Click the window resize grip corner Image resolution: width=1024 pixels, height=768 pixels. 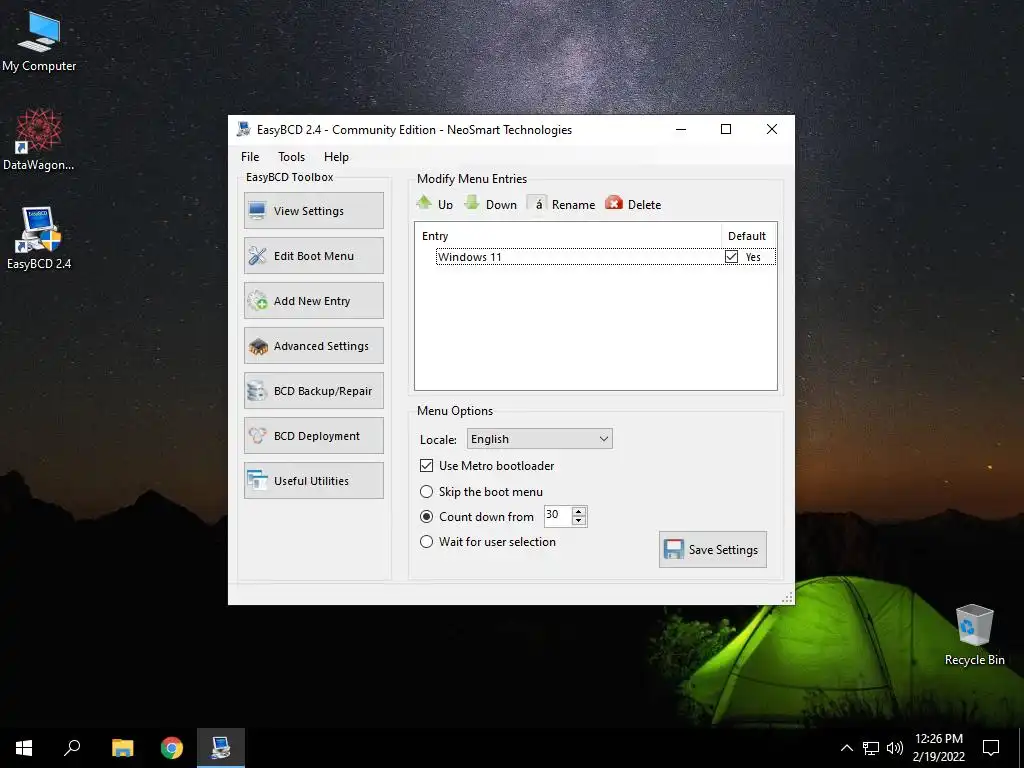coord(787,598)
